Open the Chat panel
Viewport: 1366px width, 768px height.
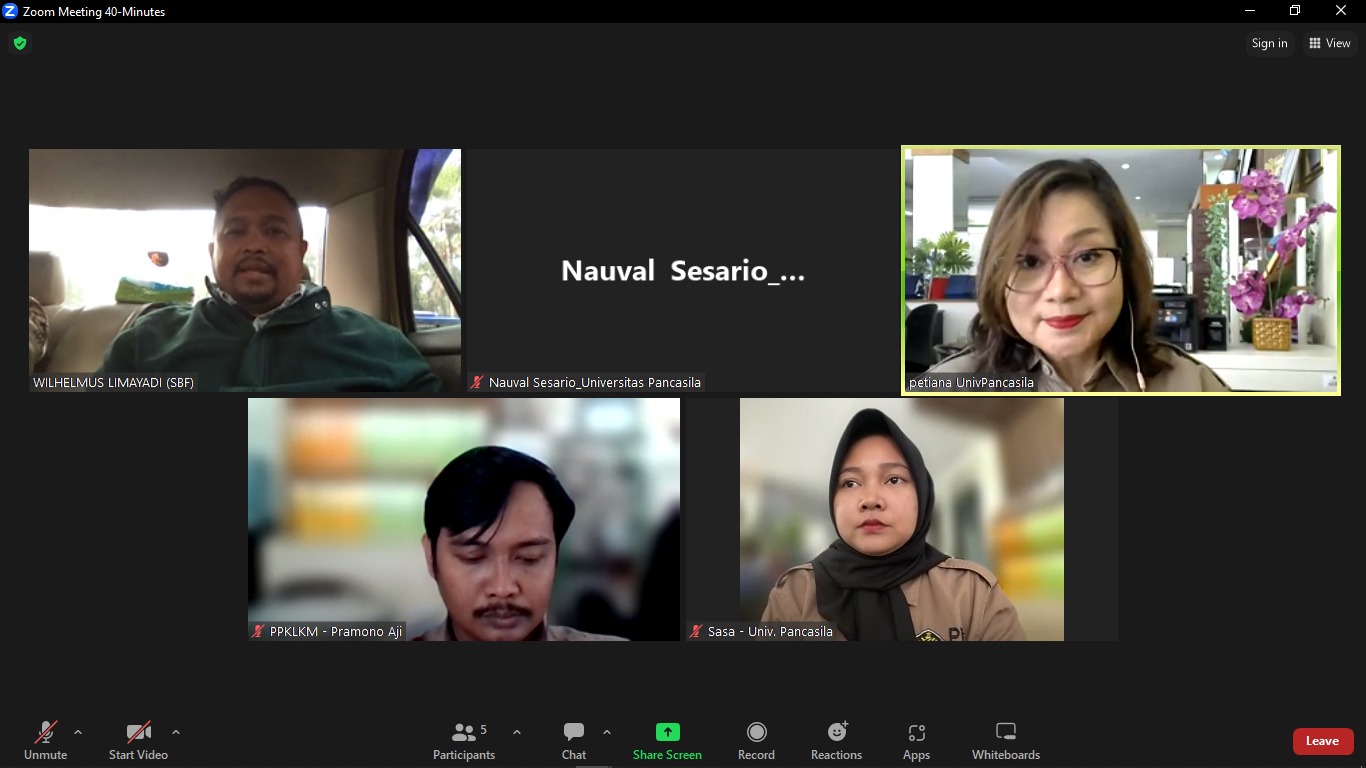coord(574,741)
